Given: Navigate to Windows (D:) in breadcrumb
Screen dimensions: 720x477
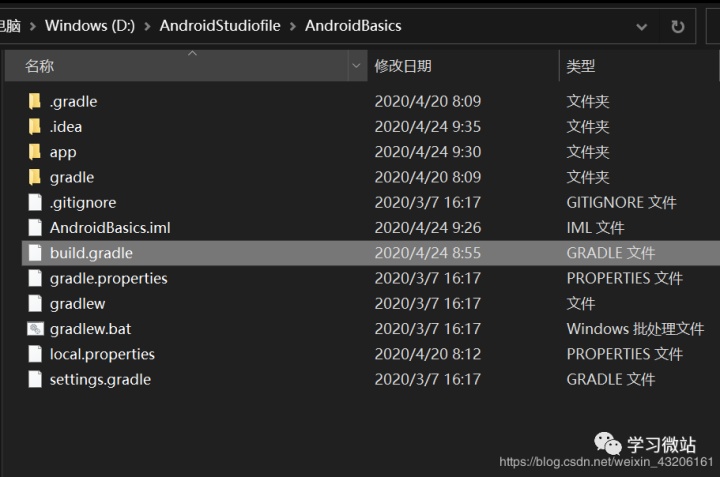Looking at the screenshot, I should coord(90,26).
